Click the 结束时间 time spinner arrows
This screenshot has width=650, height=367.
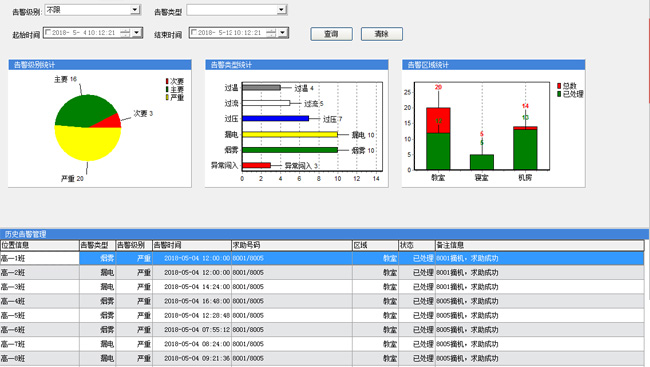tap(271, 32)
